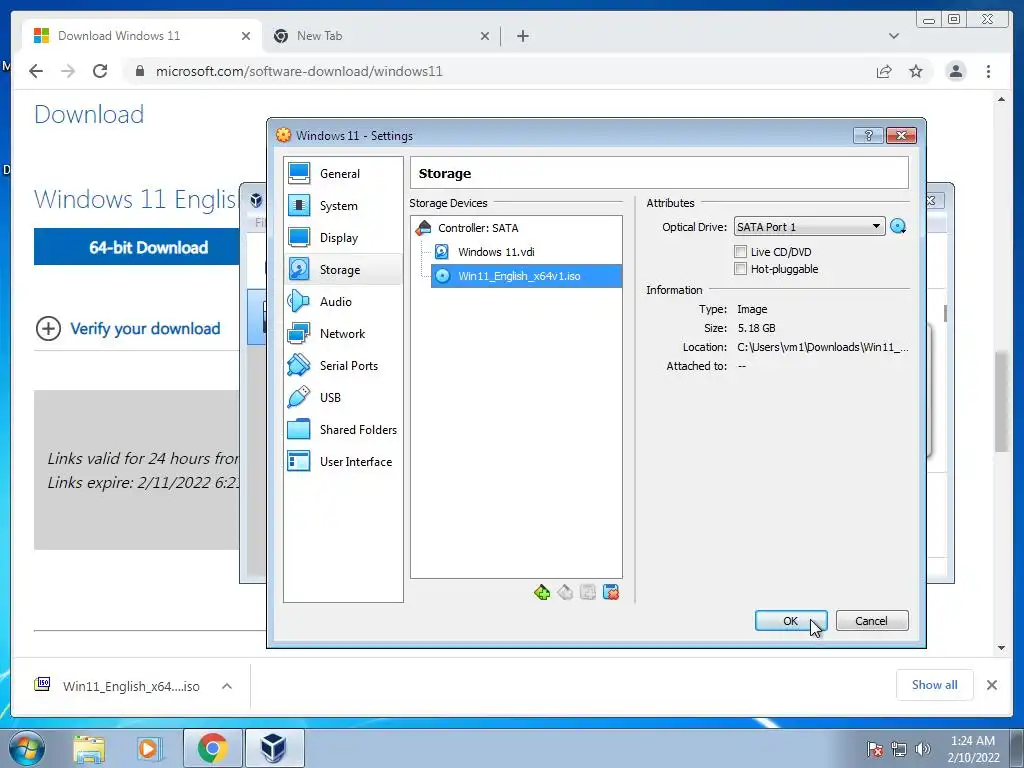Click Show all downloads
The width and height of the screenshot is (1024, 768).
pos(935,684)
